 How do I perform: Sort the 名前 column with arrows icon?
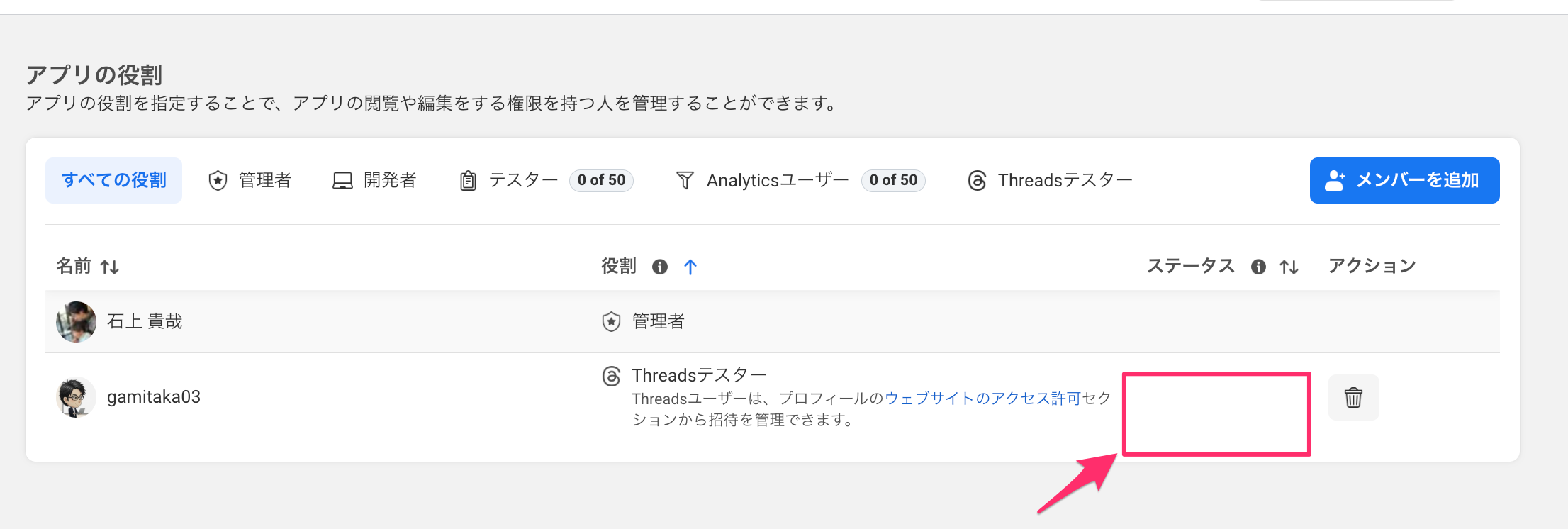110,267
